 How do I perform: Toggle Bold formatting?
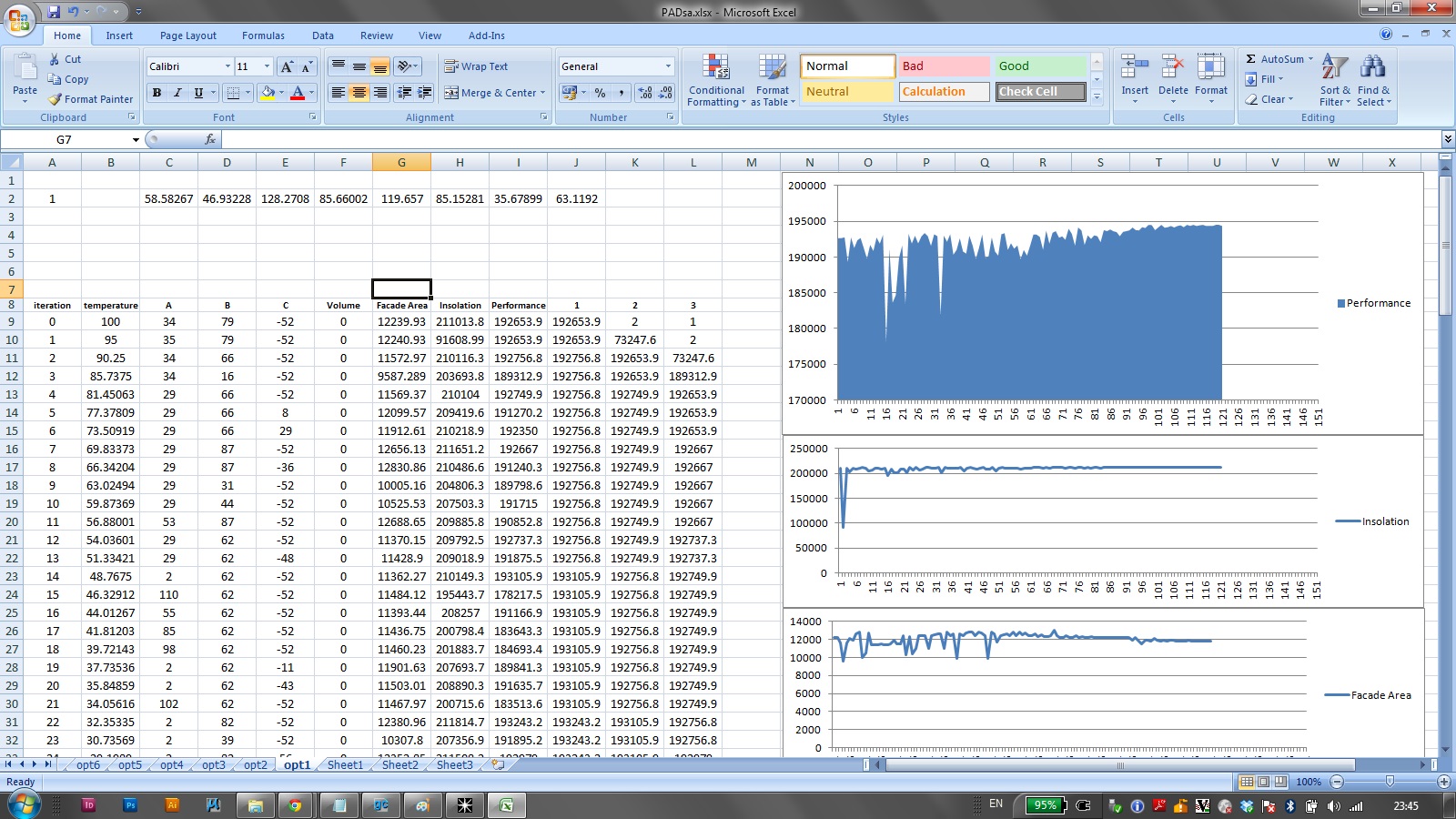click(x=157, y=93)
